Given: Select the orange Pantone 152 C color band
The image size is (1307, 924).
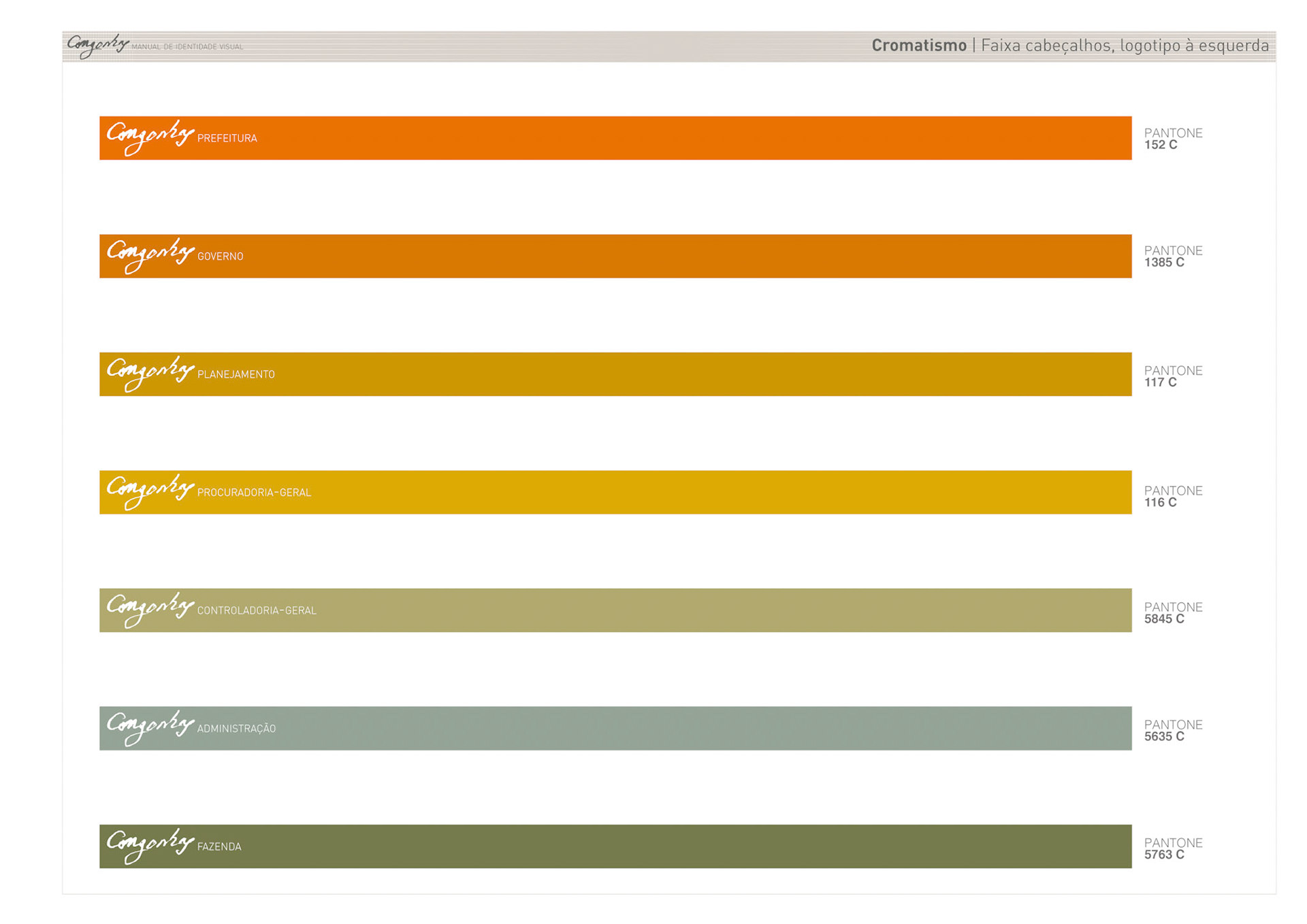Looking at the screenshot, I should click(615, 138).
